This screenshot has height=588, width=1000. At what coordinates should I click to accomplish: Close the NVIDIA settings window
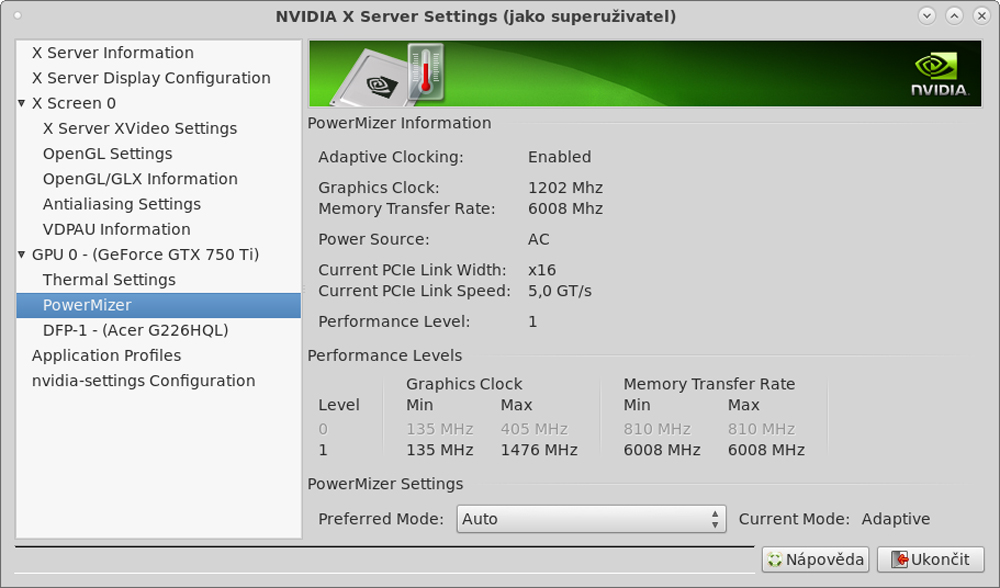pos(982,16)
